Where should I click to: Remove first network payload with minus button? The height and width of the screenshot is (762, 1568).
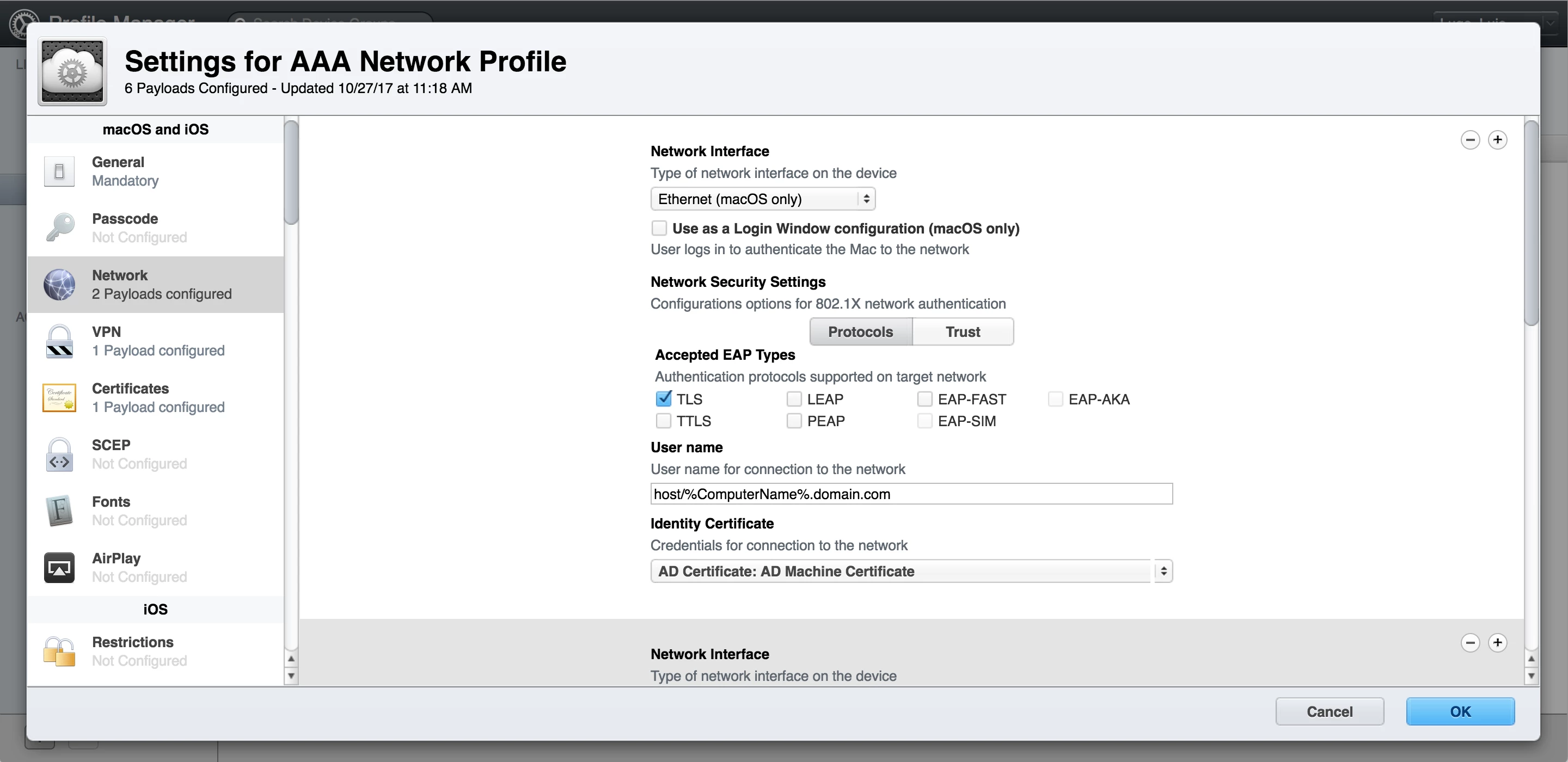(x=1470, y=140)
